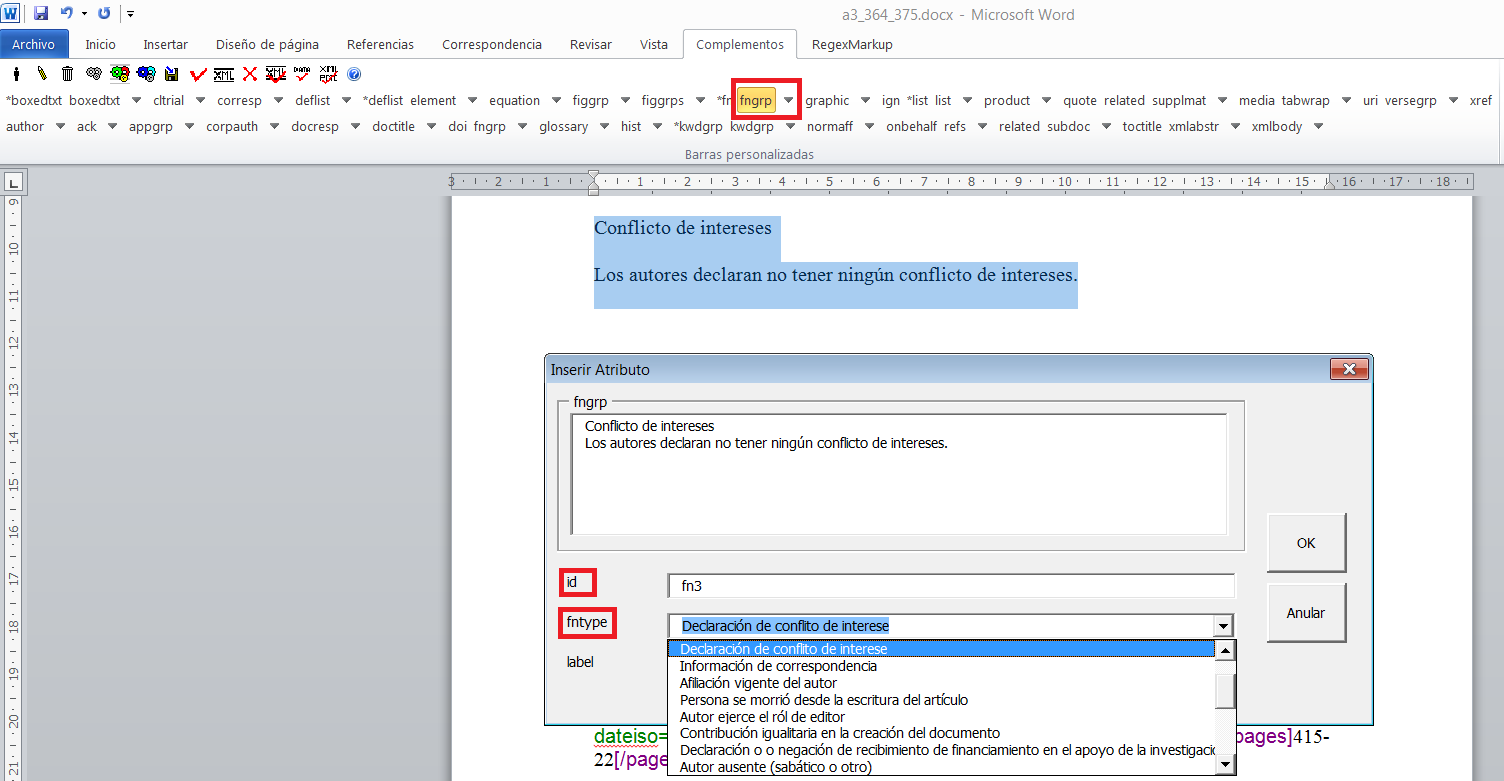Click the floppy disk icon with blue arrow

point(172,74)
